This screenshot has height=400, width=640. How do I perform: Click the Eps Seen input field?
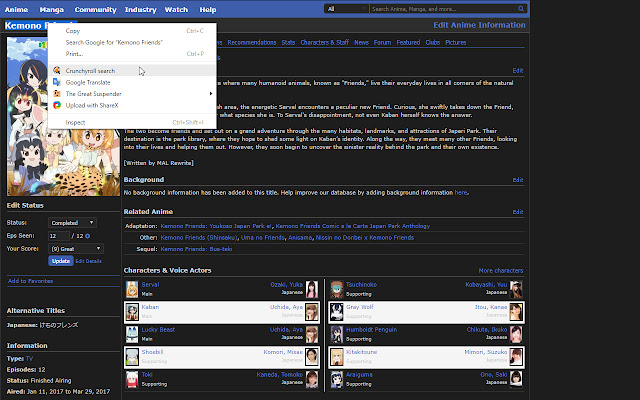(x=59, y=236)
